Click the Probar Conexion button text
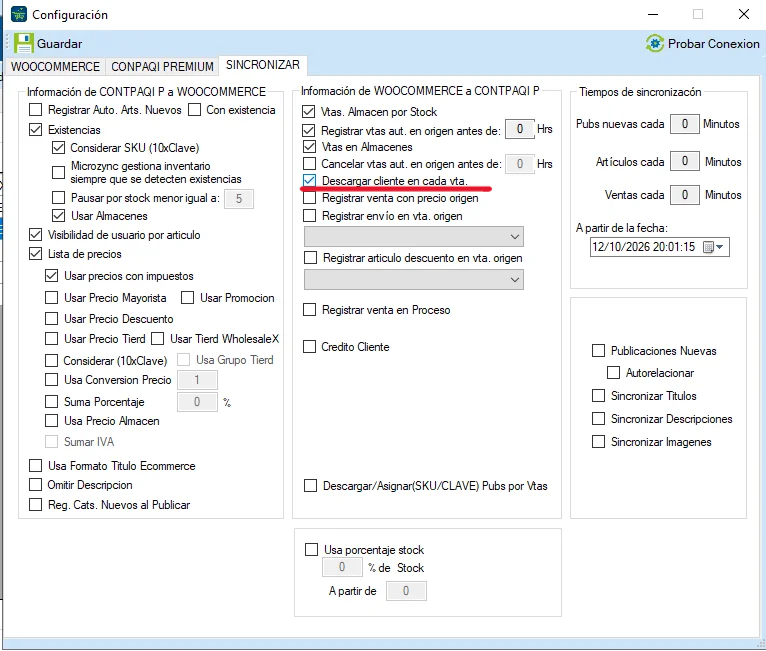Screen dimensions: 766x651 (x=714, y=44)
